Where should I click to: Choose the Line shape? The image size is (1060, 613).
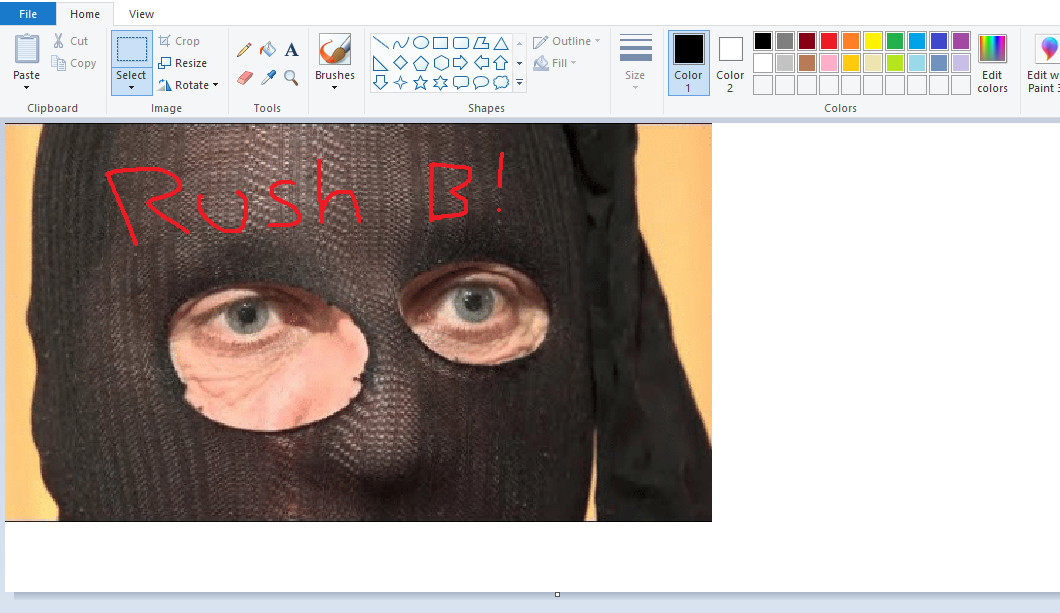(381, 43)
